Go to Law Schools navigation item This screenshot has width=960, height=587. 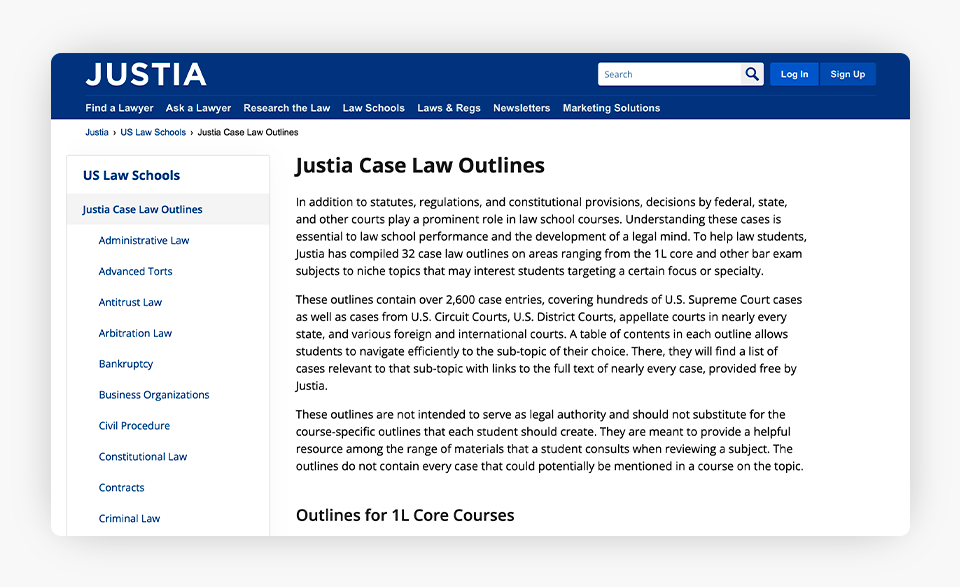373,108
